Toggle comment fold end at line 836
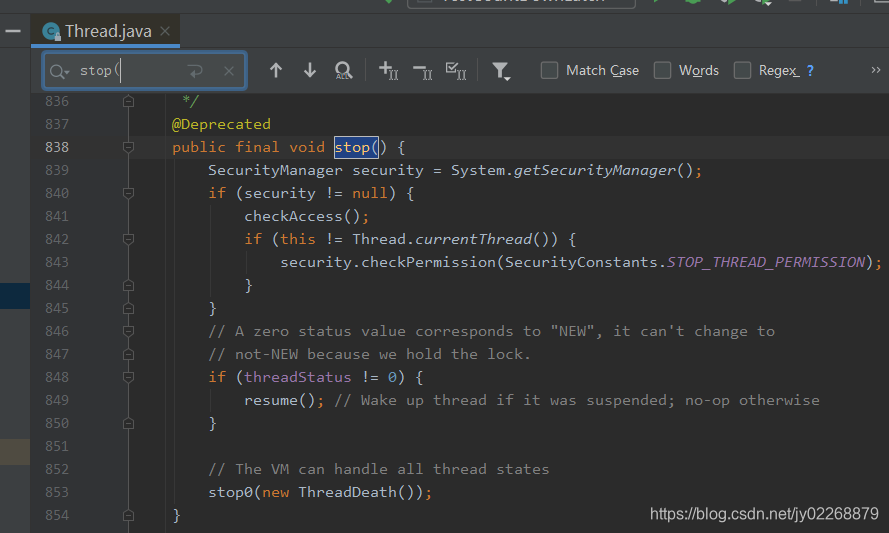The height and width of the screenshot is (533, 889). click(129, 101)
